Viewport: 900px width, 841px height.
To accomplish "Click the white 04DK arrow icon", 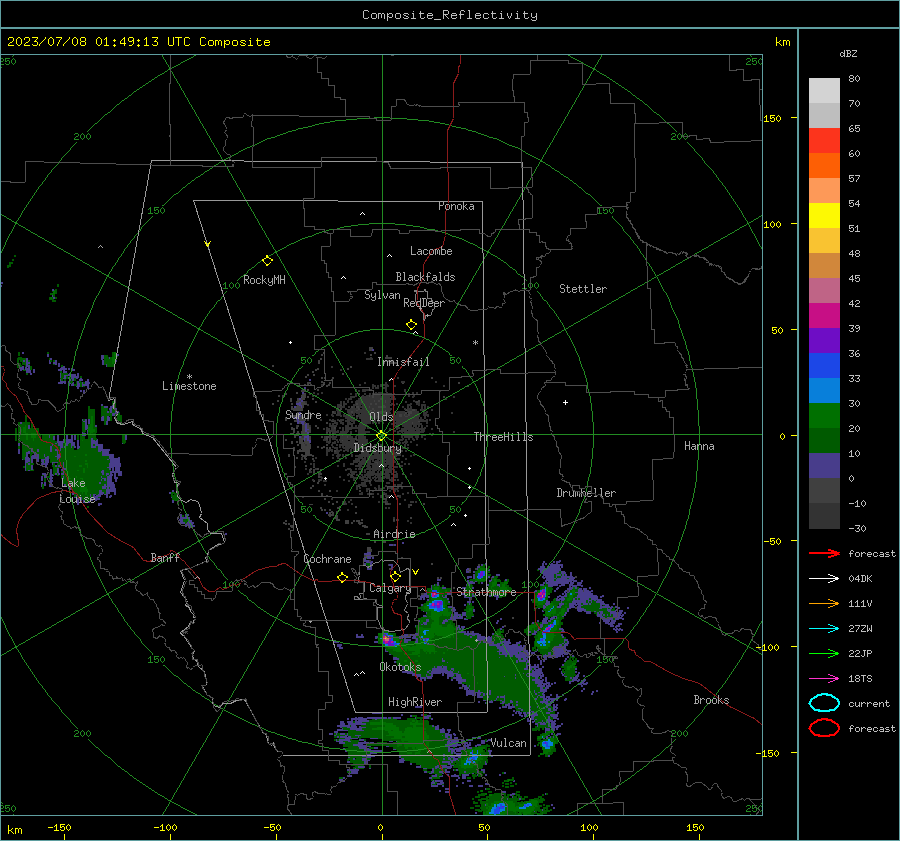I will pos(824,579).
